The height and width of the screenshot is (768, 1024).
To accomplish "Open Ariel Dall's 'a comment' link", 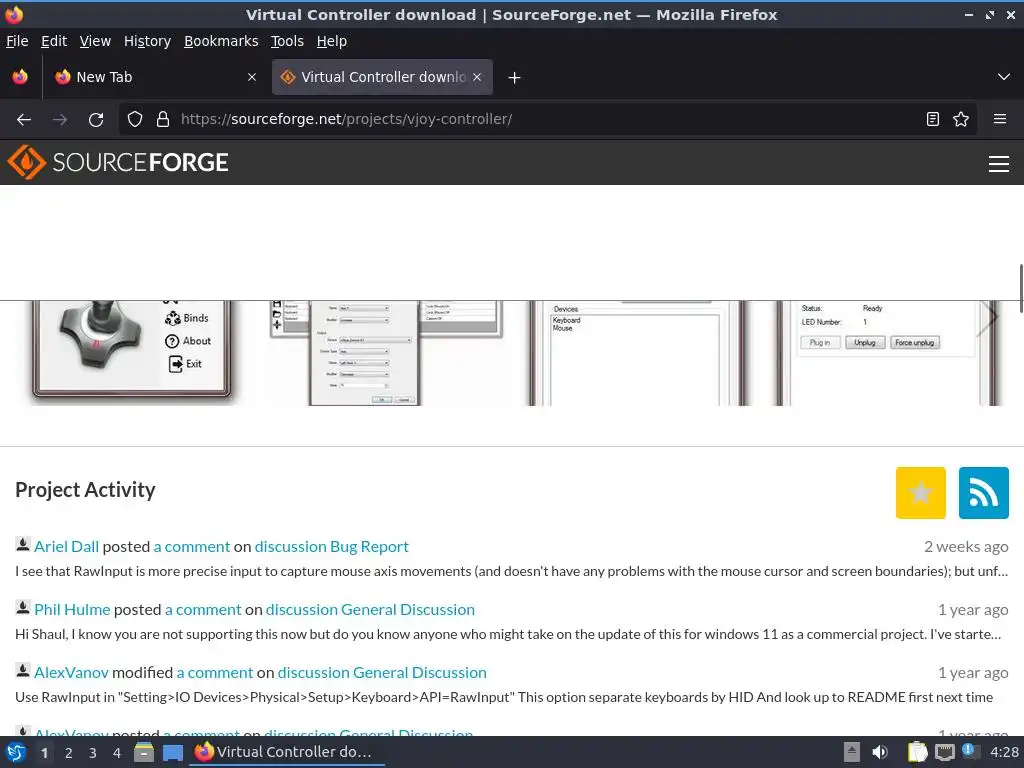I will coord(192,547).
